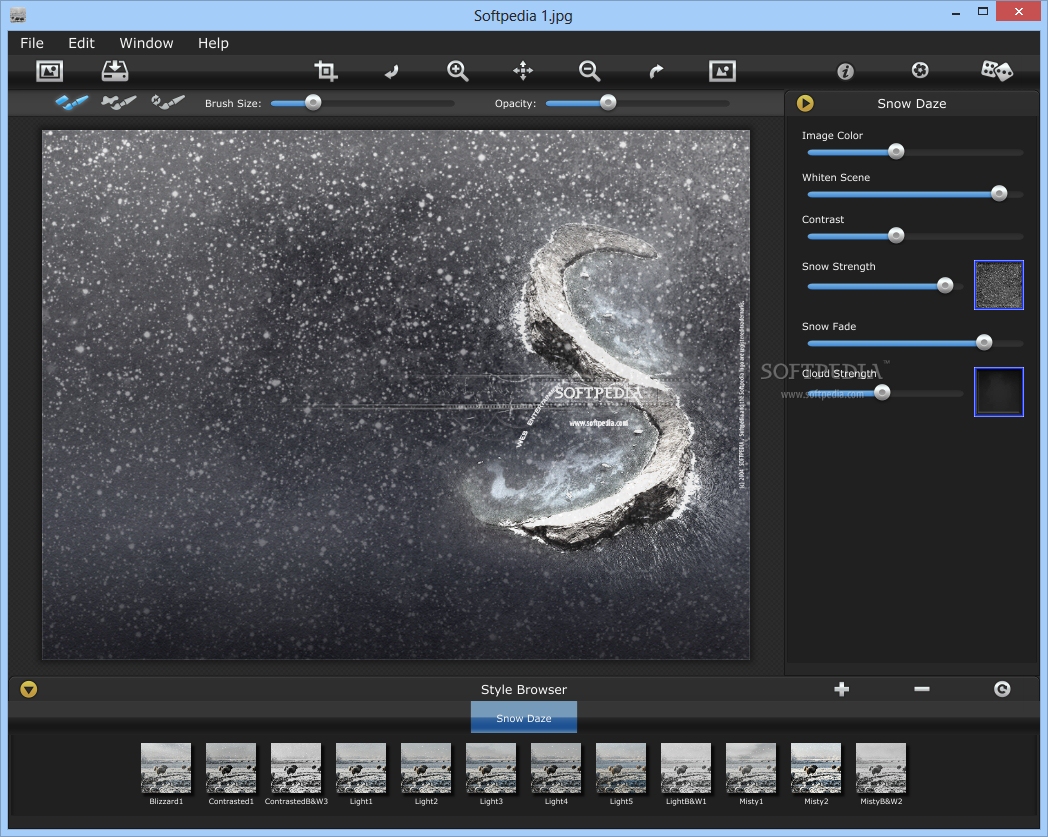1048x837 pixels.
Task: Click the snow texture swatch
Action: click(999, 285)
